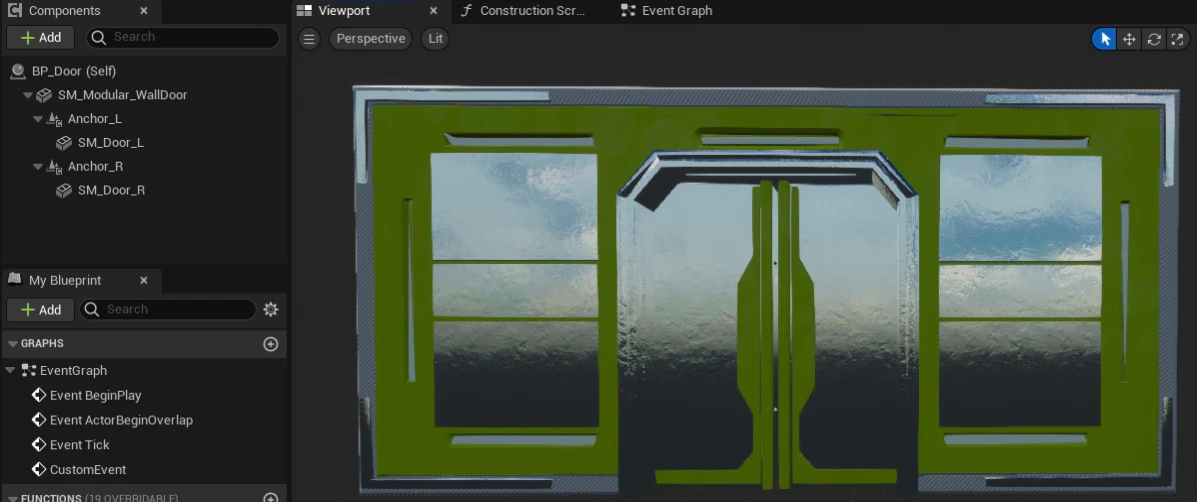This screenshot has width=1197, height=502.
Task: Focus the Components search field
Action: click(182, 37)
